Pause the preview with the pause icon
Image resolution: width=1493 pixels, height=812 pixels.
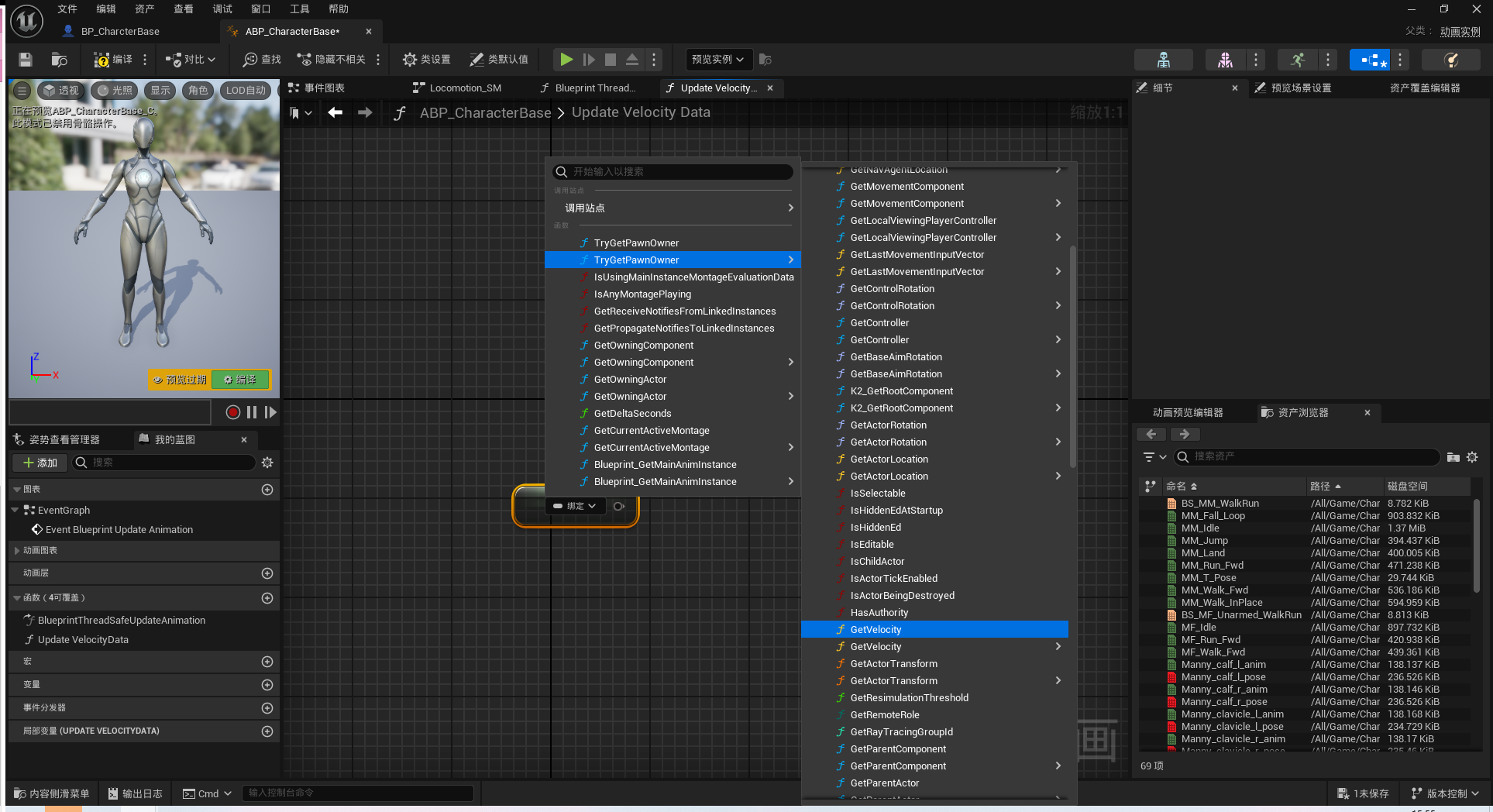click(252, 412)
